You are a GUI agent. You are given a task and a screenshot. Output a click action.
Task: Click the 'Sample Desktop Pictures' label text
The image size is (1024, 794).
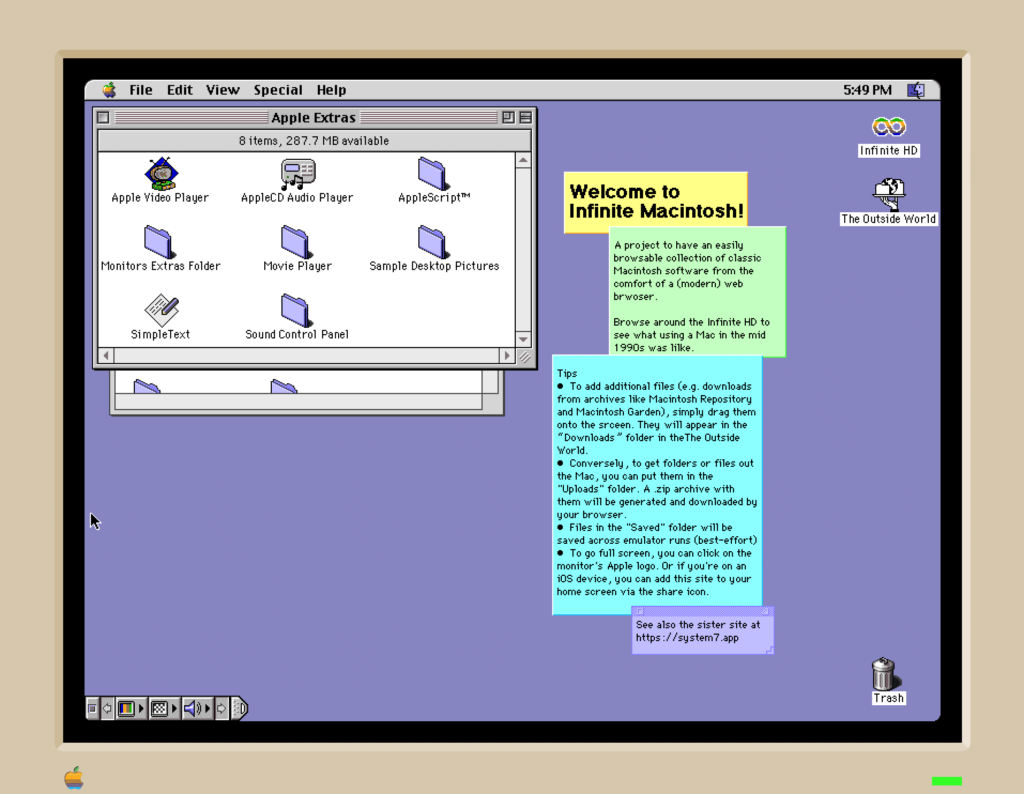[434, 266]
